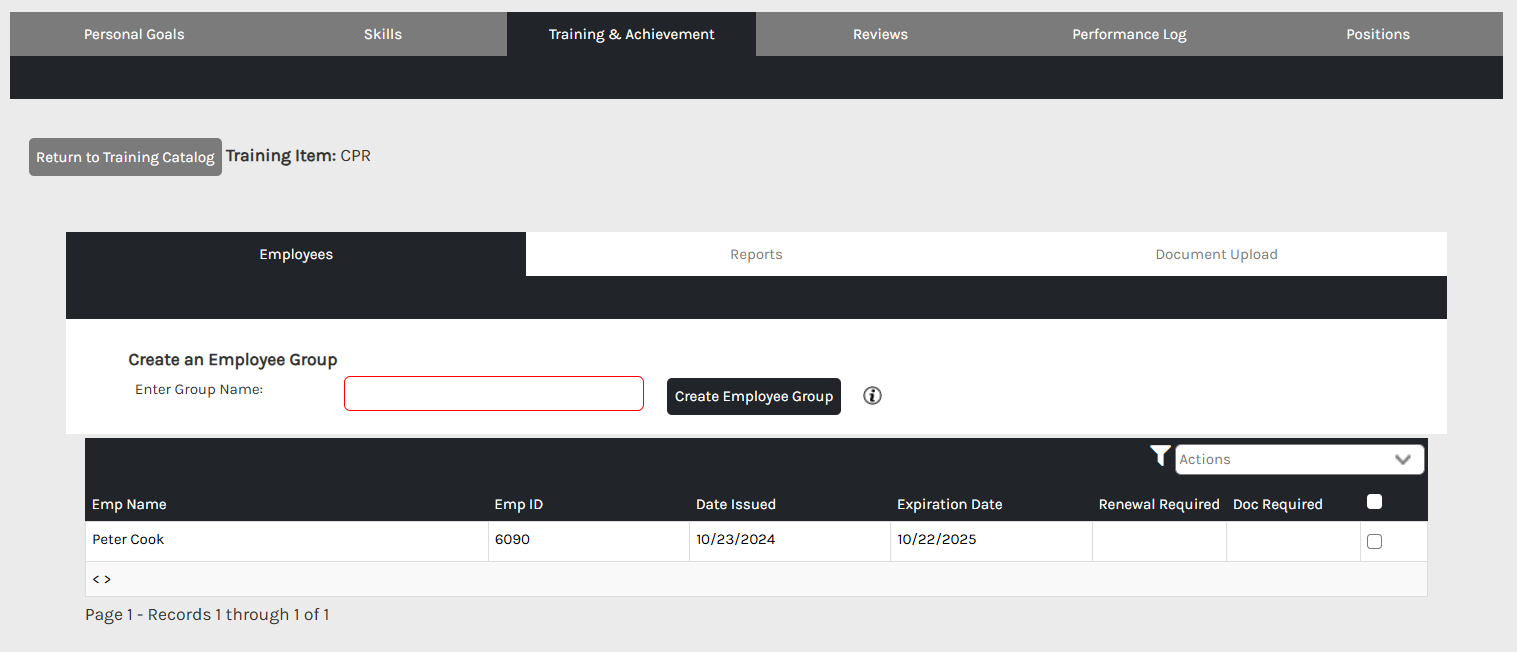Screen dimensions: 1517x652
Task: Click the Doc Required column header
Action: 1278,504
